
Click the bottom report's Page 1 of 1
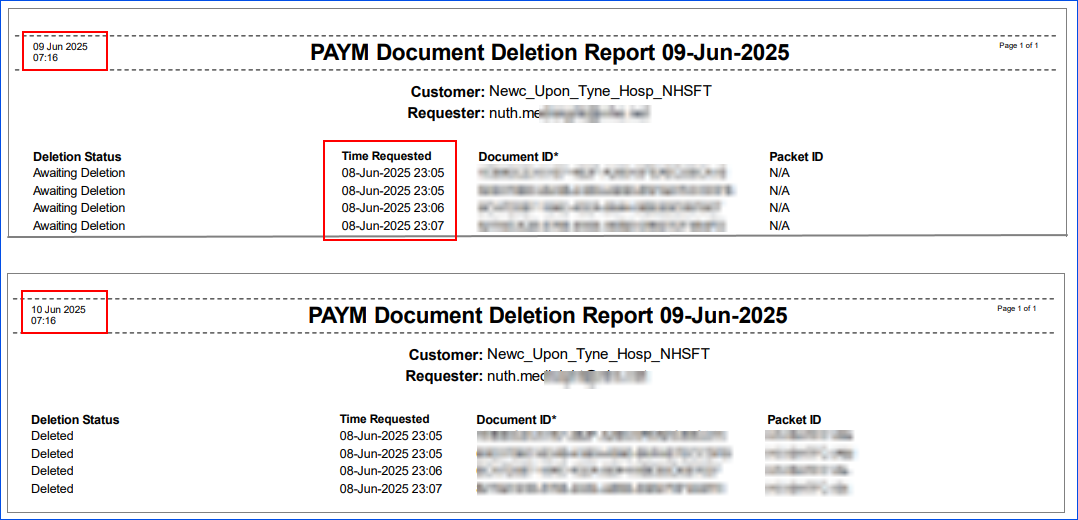tap(1016, 309)
